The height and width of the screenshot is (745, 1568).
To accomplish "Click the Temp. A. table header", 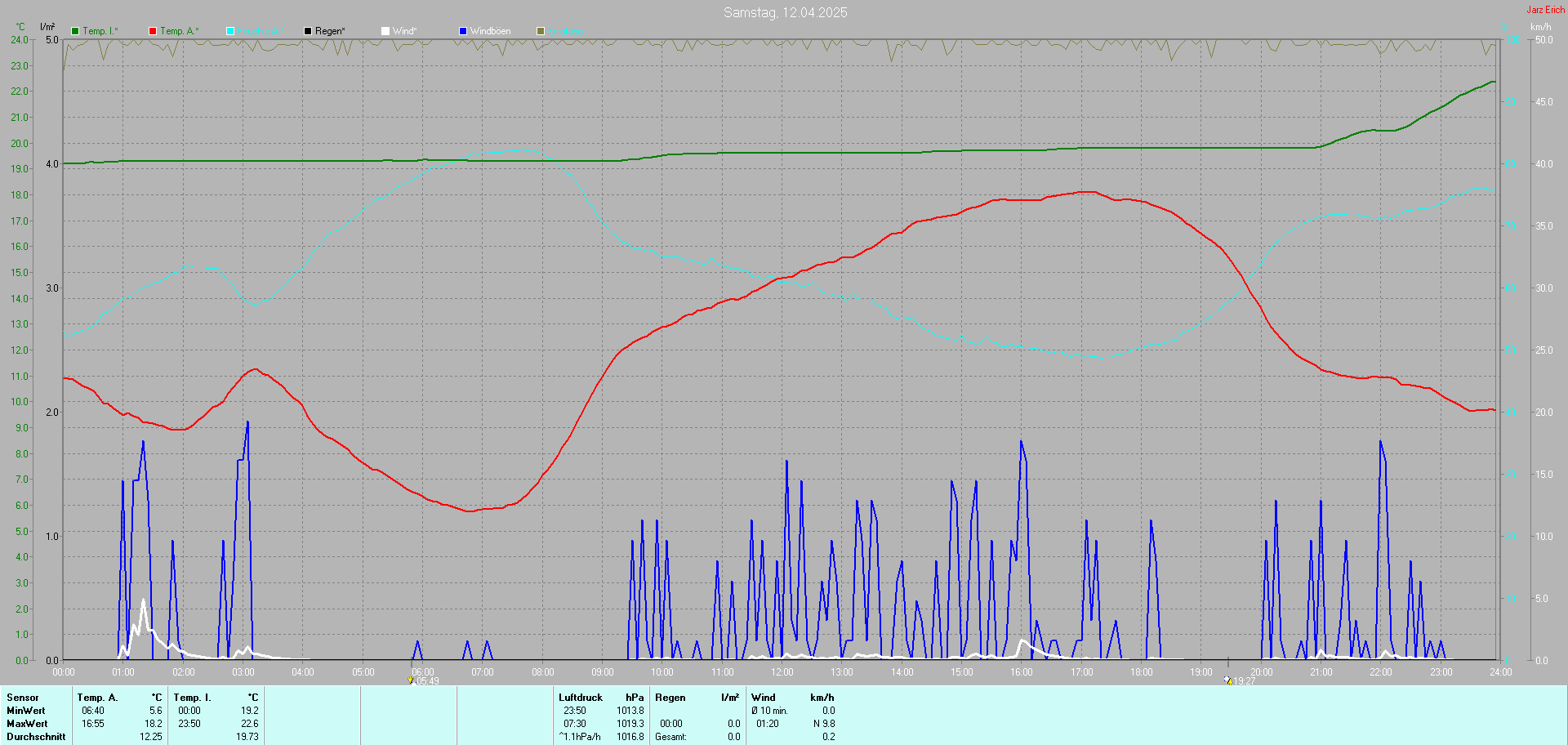I will [x=98, y=698].
